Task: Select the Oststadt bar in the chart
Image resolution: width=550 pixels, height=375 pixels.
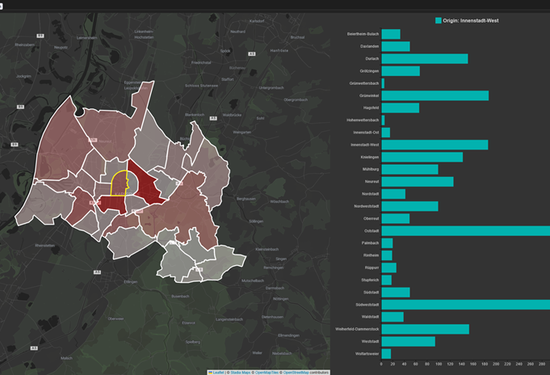Action: click(x=465, y=231)
